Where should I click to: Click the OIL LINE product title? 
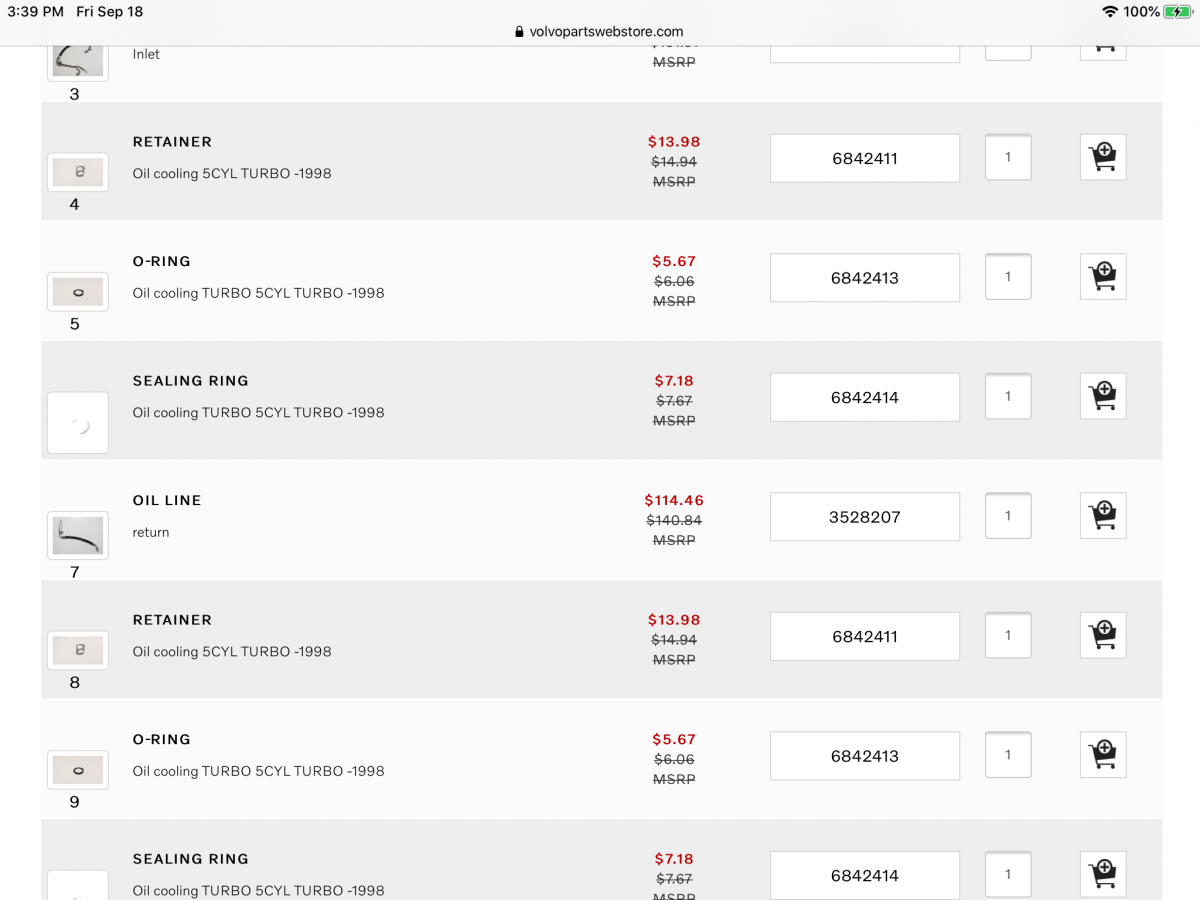[167, 500]
